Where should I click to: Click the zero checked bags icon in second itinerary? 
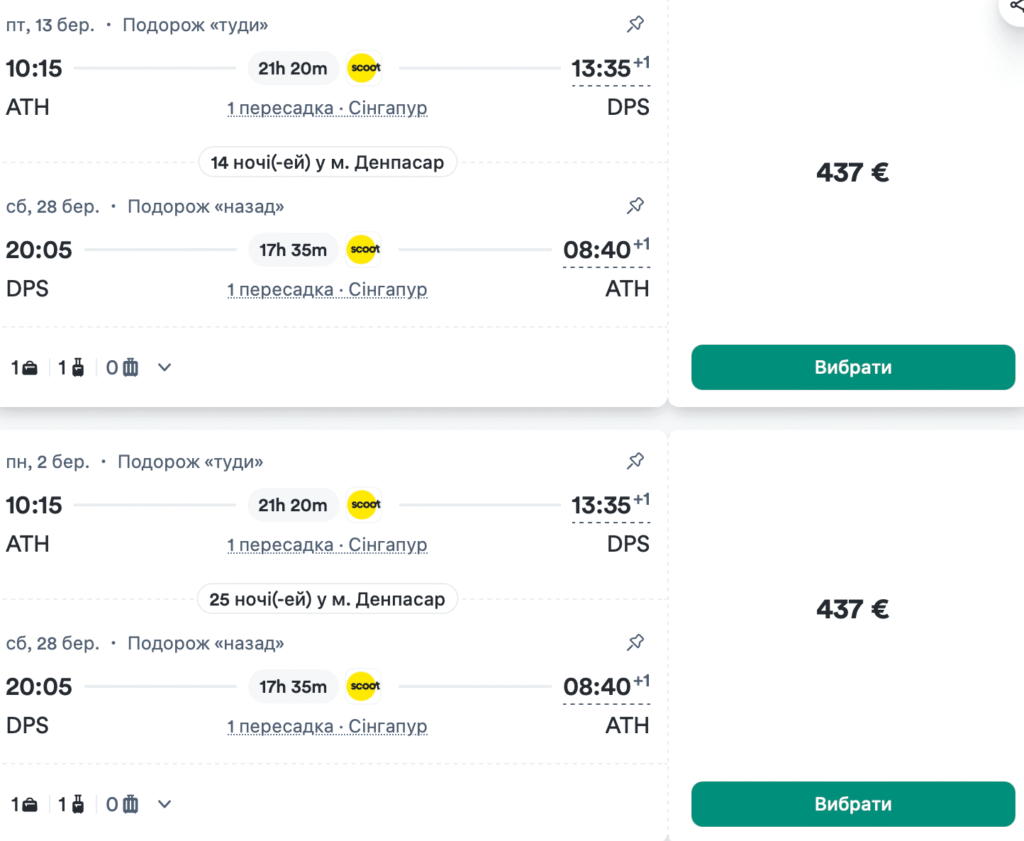[x=122, y=804]
